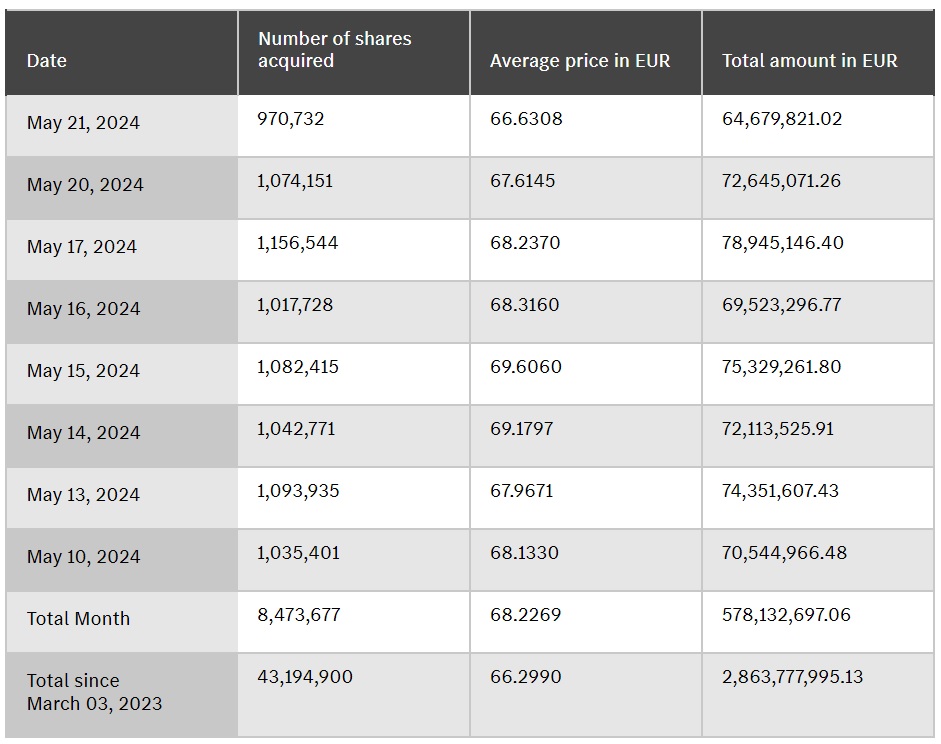Image resolution: width=941 pixels, height=744 pixels.
Task: Select the May 13, 2024 date cell
Action: coord(83,495)
